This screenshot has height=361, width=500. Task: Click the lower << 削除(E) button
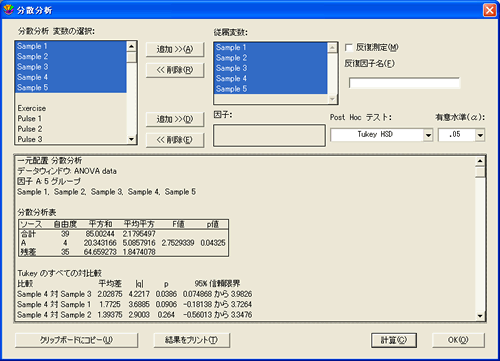(175, 140)
